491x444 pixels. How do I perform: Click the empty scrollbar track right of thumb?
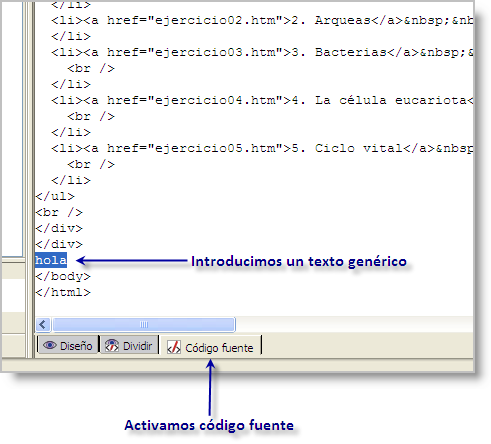pyautogui.click(x=354, y=324)
